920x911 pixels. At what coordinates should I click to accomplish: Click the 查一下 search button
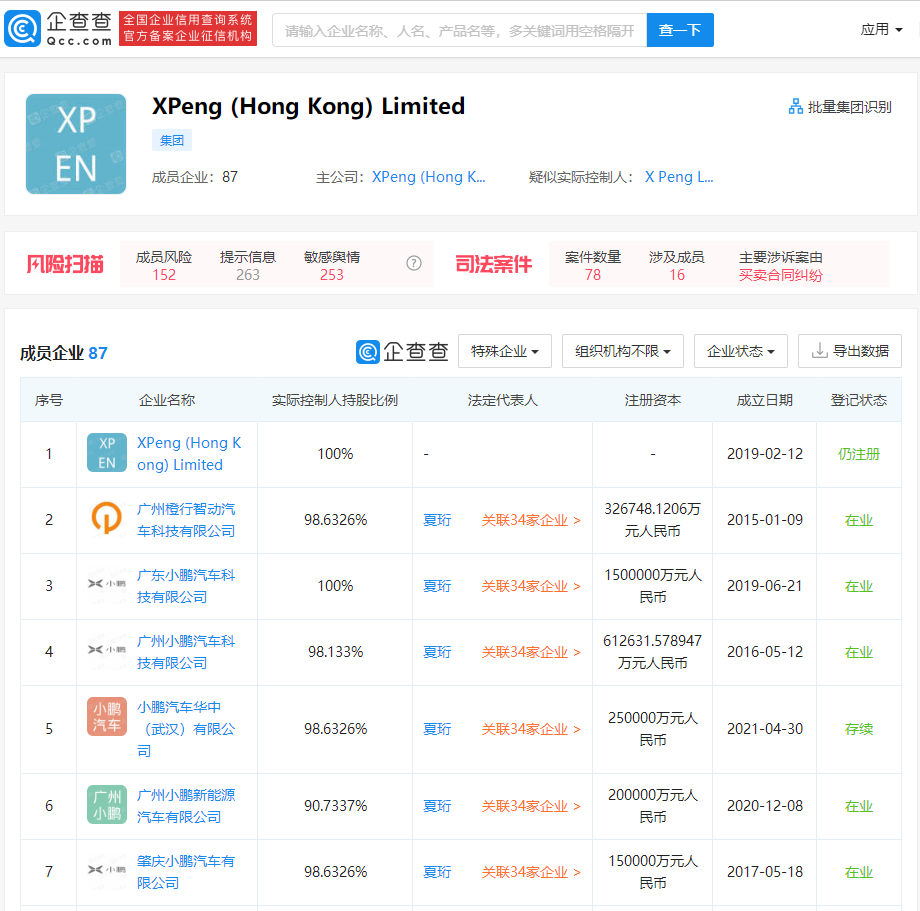coord(680,30)
